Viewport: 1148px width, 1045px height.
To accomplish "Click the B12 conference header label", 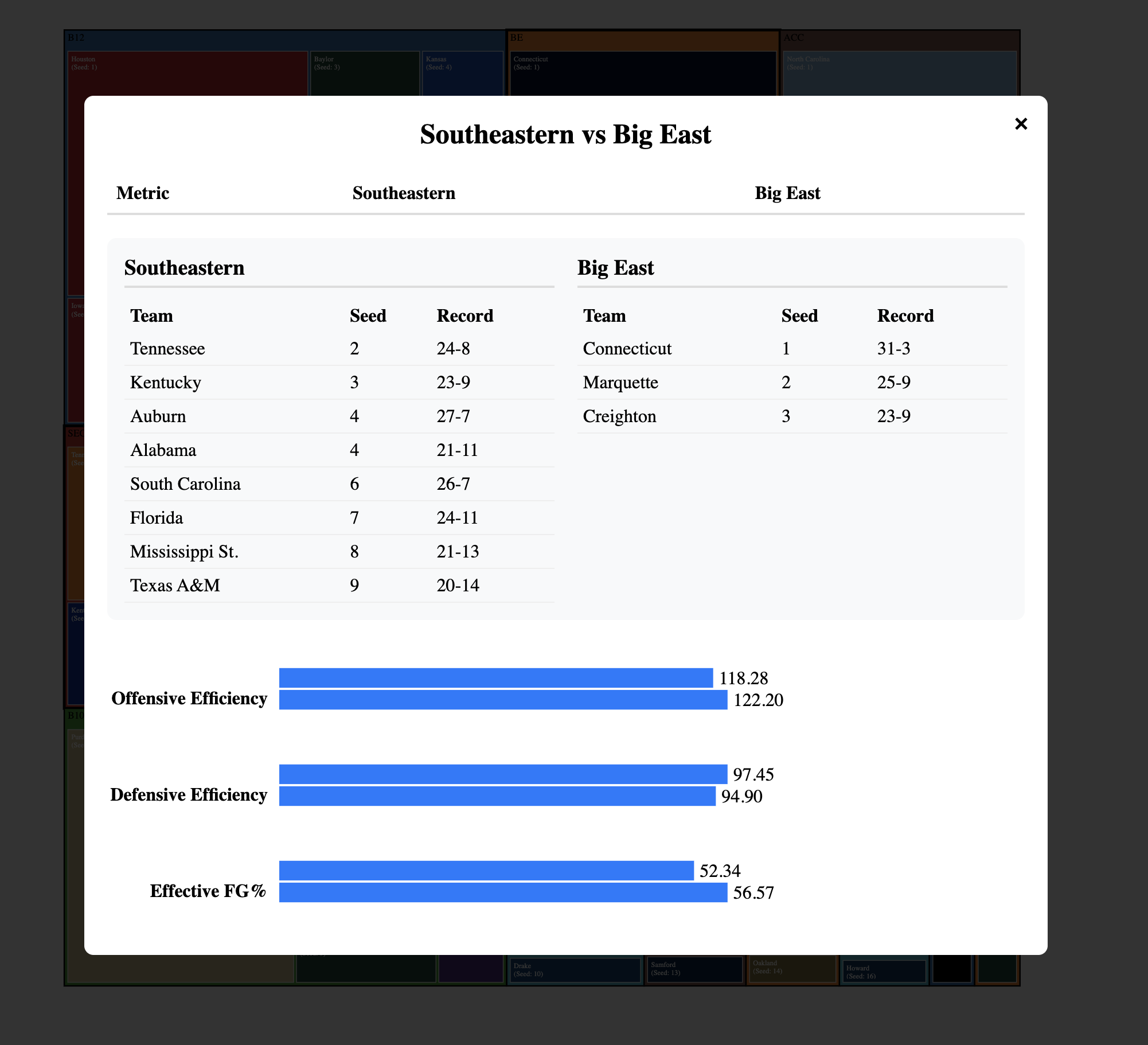I will 76,38.
